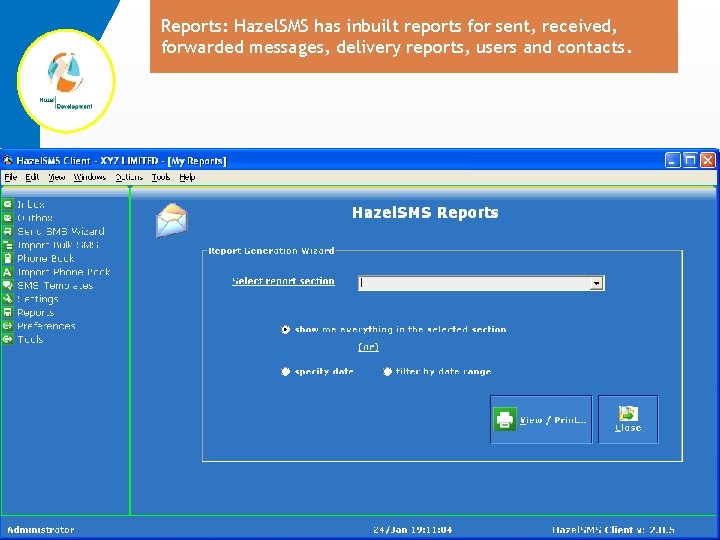Click the 'HazelSMS Reports' heading

coord(425,213)
